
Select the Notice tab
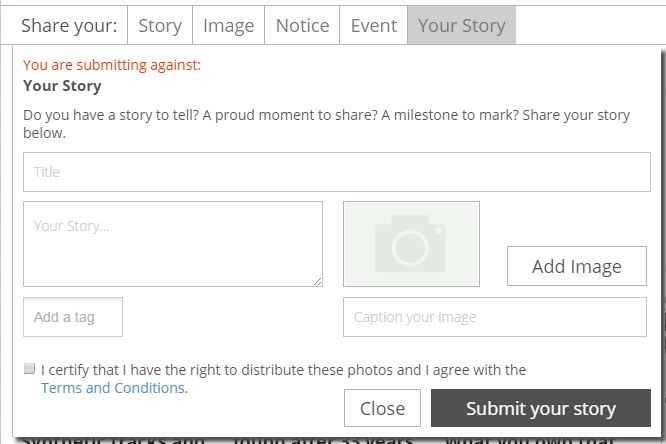click(x=302, y=26)
